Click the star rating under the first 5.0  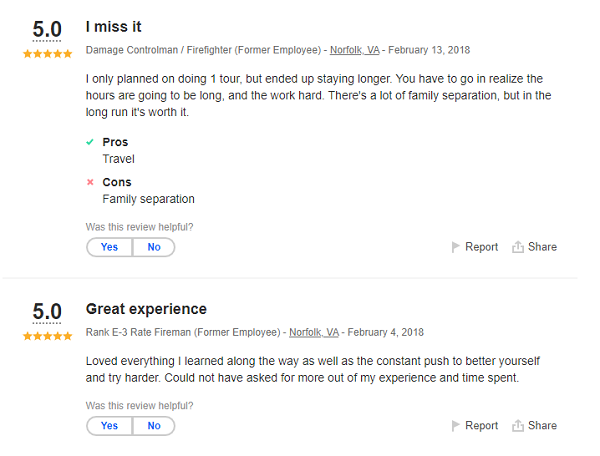click(47, 54)
